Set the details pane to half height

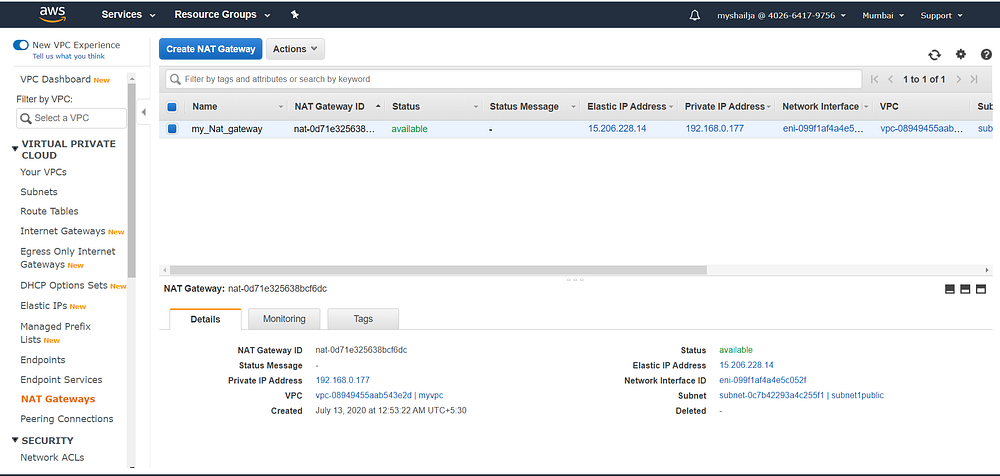(x=965, y=289)
